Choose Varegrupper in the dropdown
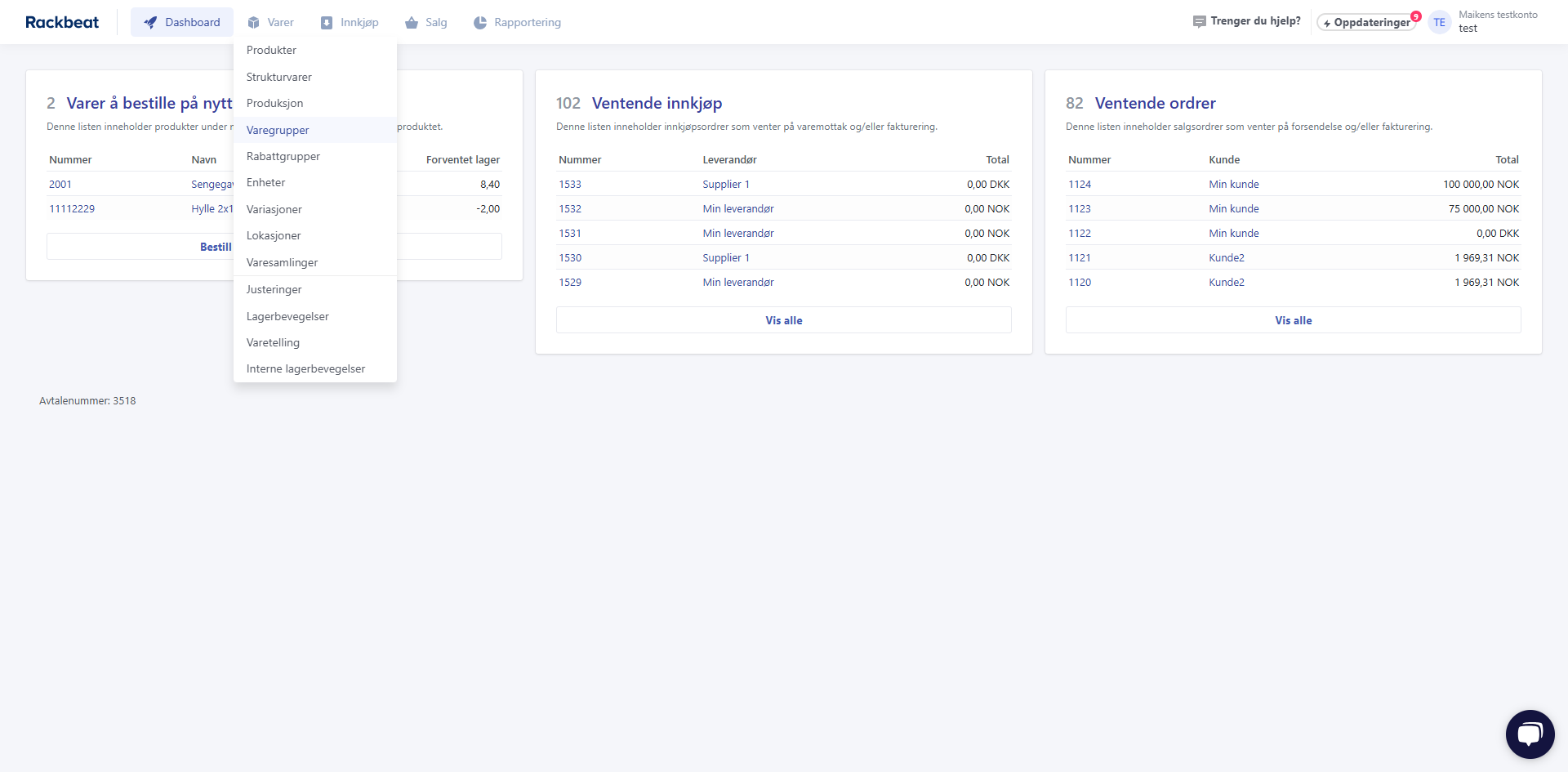The width and height of the screenshot is (1568, 772). 315,130
